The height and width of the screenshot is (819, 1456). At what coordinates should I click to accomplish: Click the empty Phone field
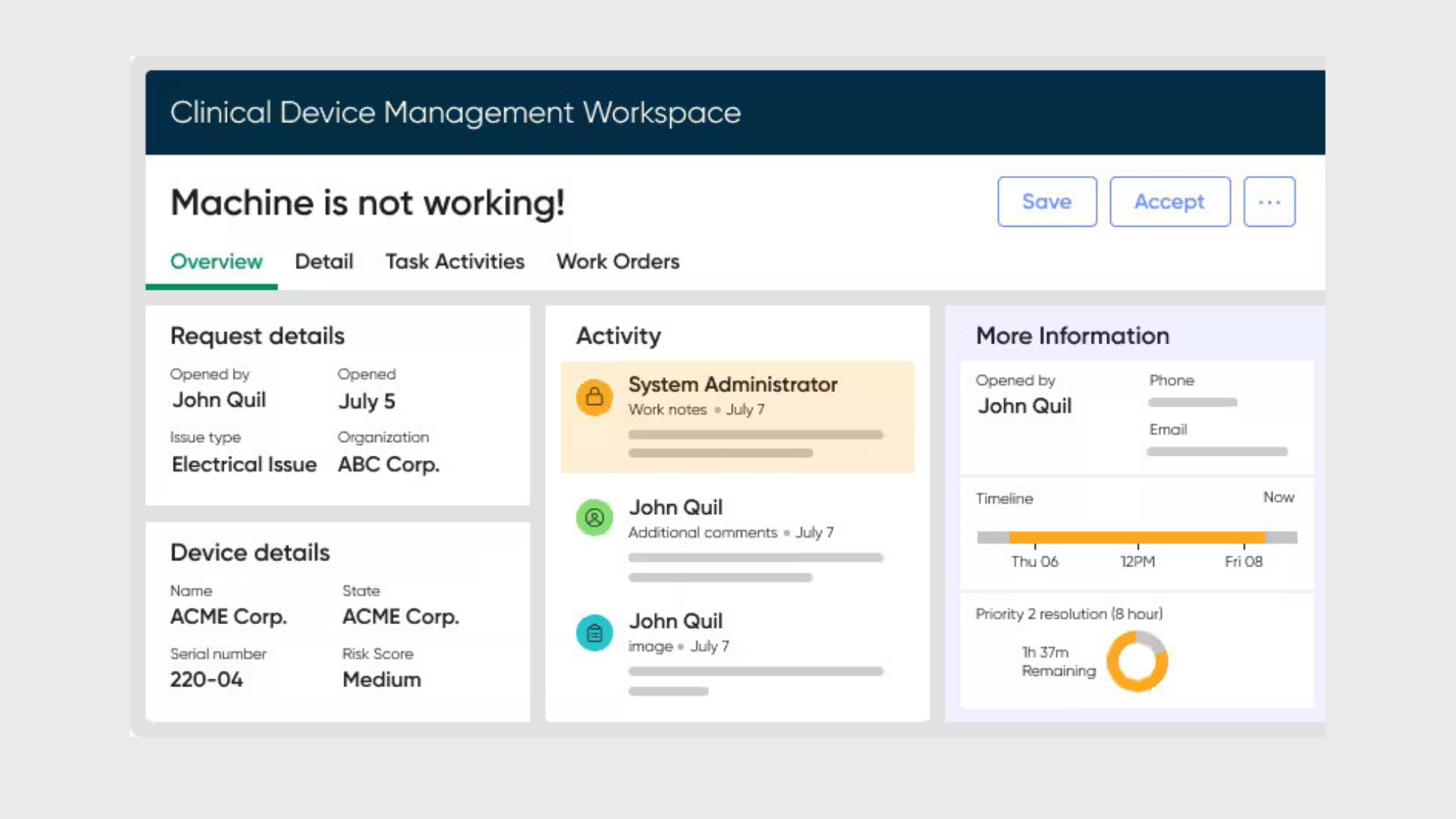[1192, 402]
